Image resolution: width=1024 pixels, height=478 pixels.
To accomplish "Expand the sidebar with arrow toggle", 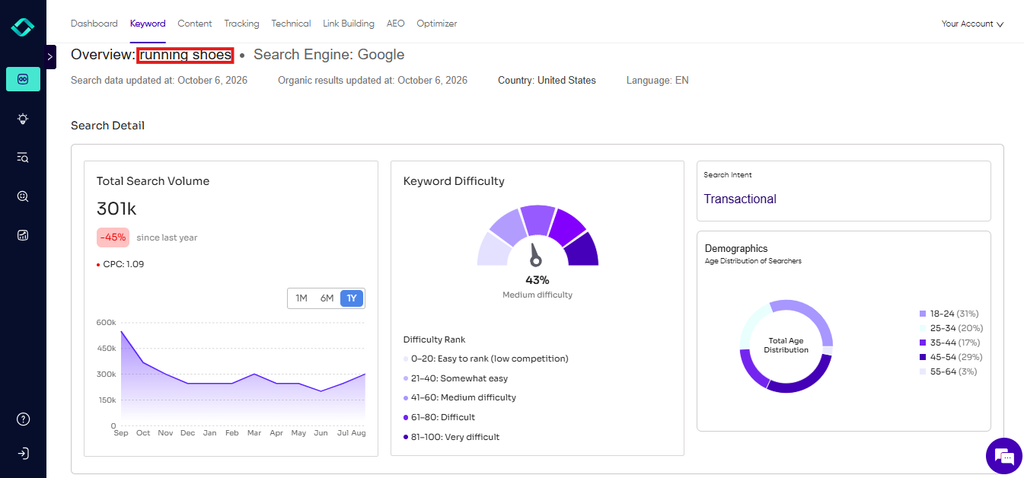I will (x=51, y=57).
